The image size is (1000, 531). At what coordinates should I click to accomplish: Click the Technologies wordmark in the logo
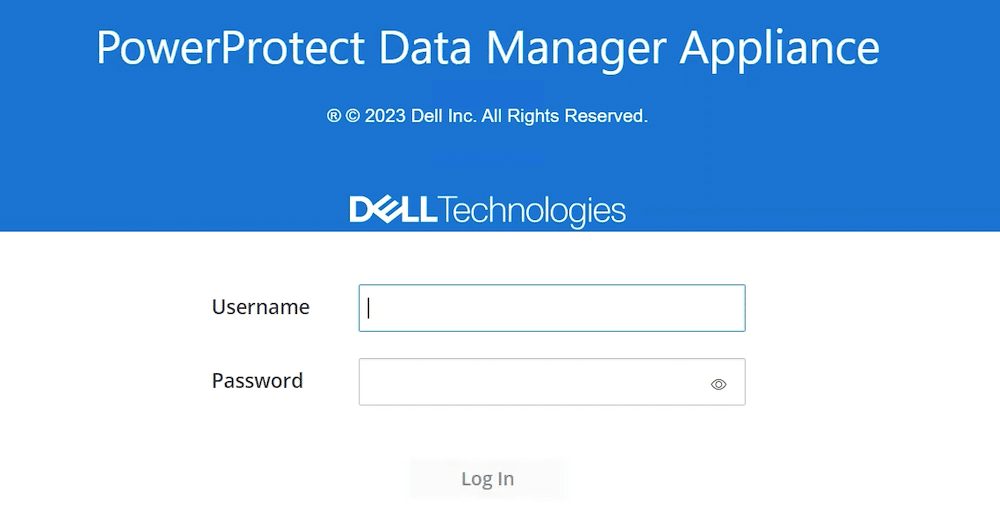[532, 211]
